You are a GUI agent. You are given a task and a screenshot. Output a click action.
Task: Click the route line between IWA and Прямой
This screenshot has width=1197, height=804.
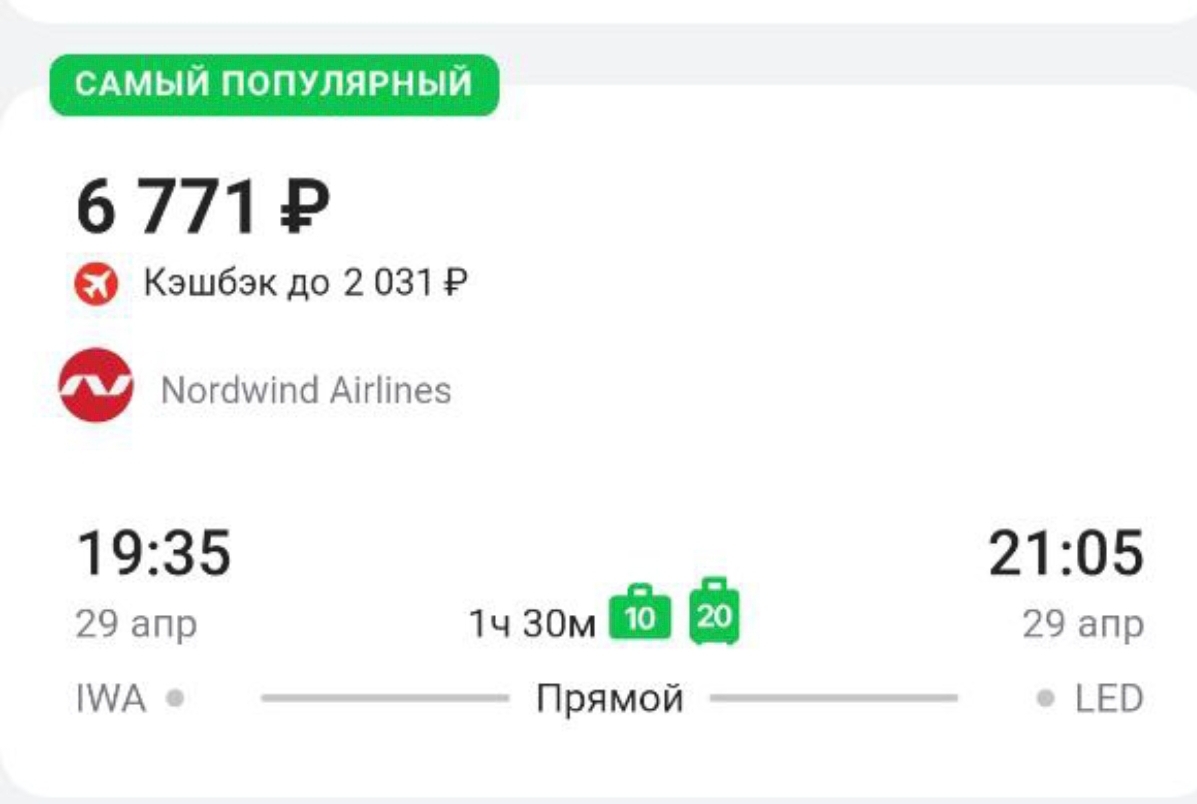pyautogui.click(x=385, y=699)
